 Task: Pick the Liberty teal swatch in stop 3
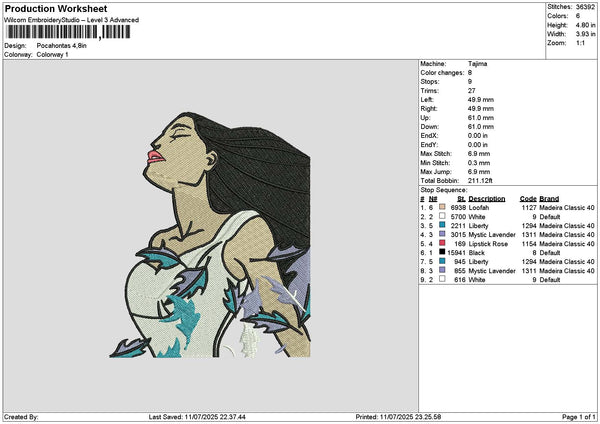(x=440, y=226)
